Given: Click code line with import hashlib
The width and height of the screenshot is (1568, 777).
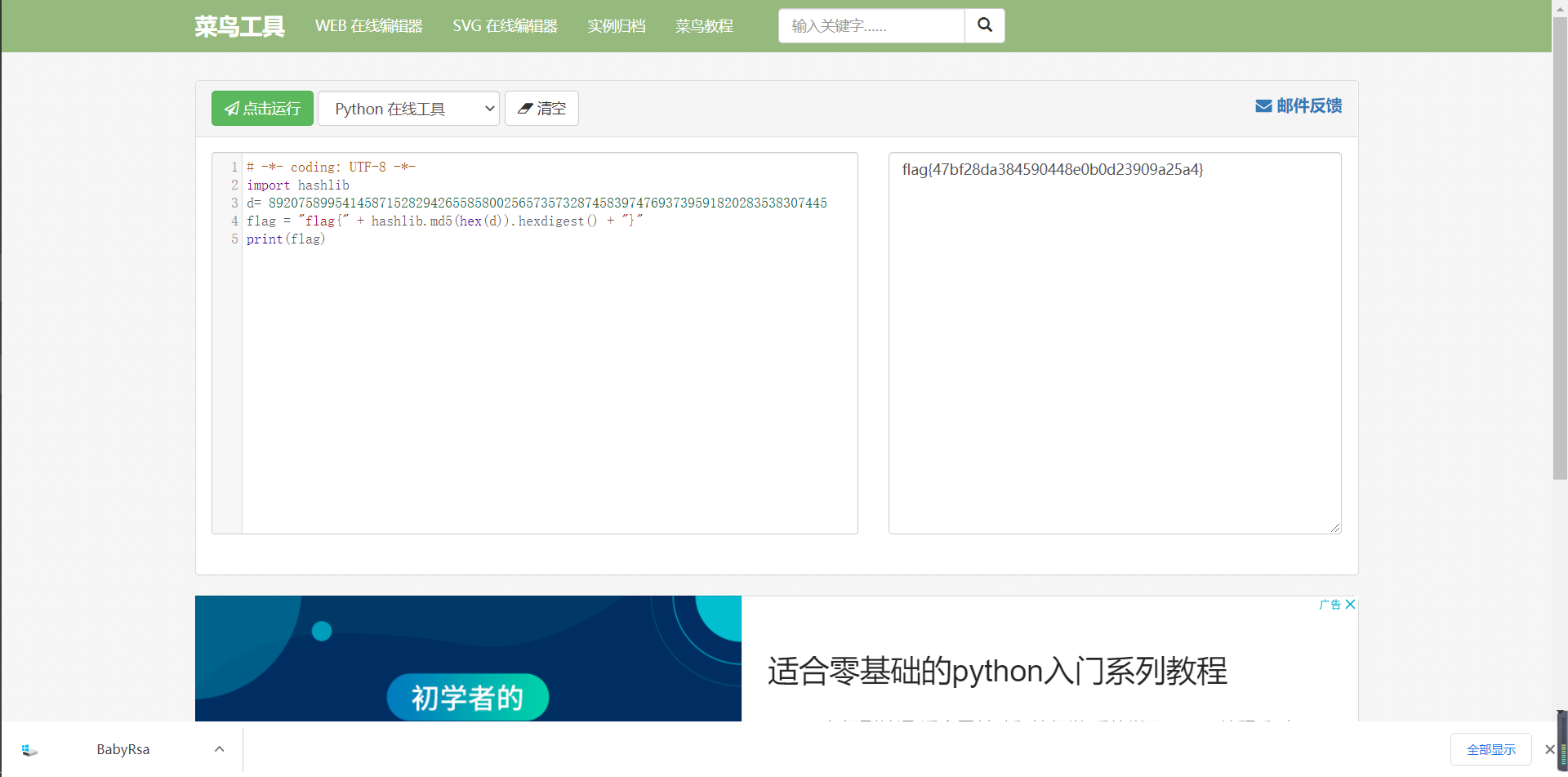Looking at the screenshot, I should pyautogui.click(x=298, y=185).
